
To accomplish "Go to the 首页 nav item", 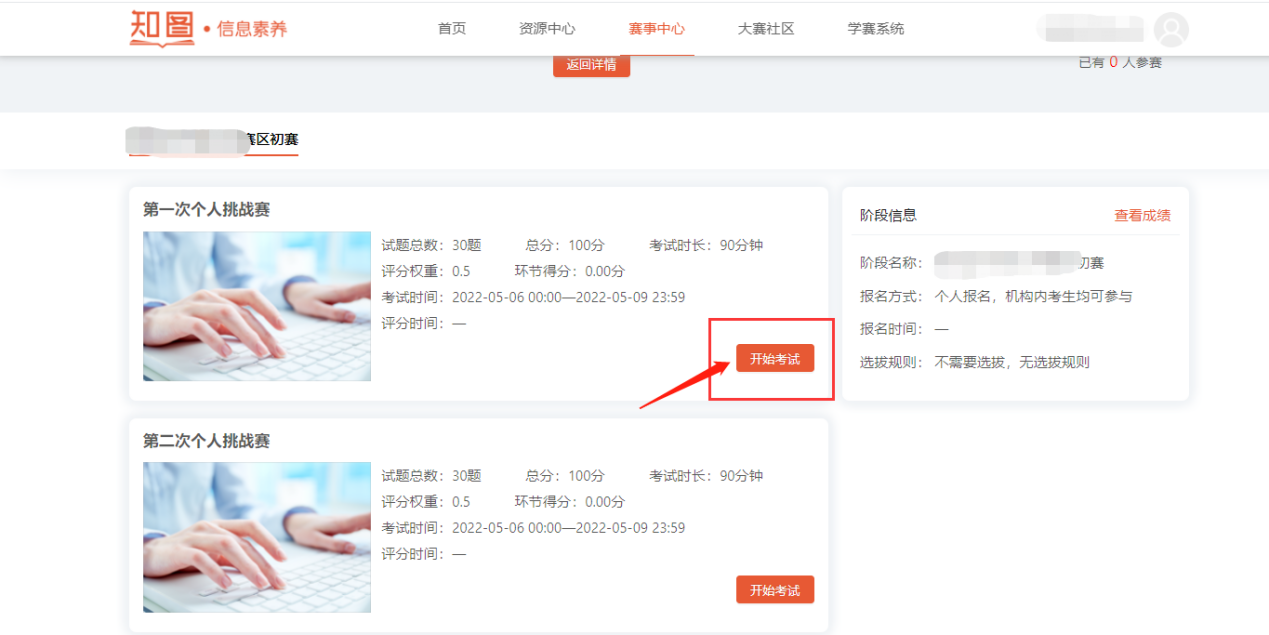I will (452, 29).
